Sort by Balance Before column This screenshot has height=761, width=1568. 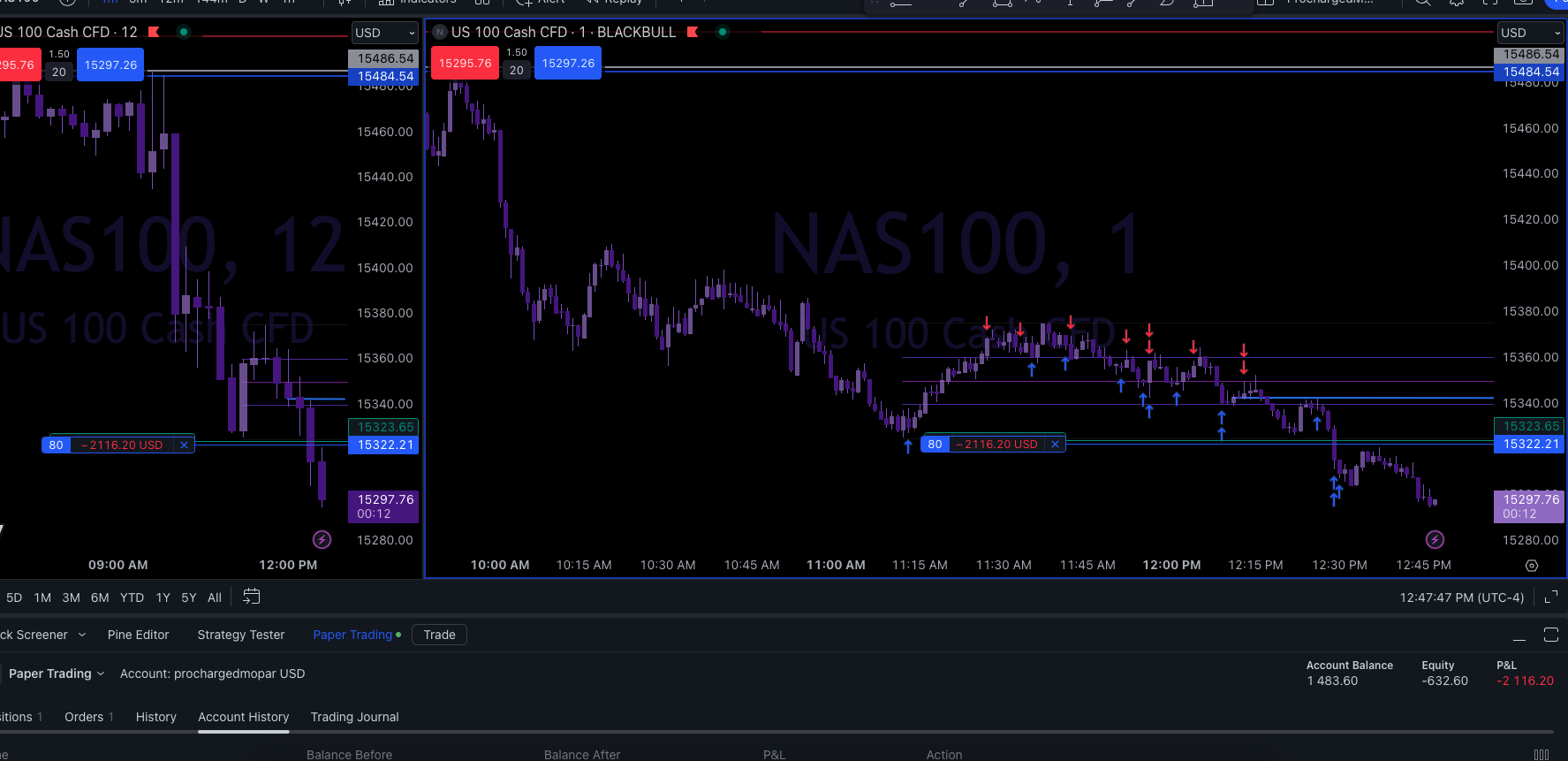click(x=350, y=755)
